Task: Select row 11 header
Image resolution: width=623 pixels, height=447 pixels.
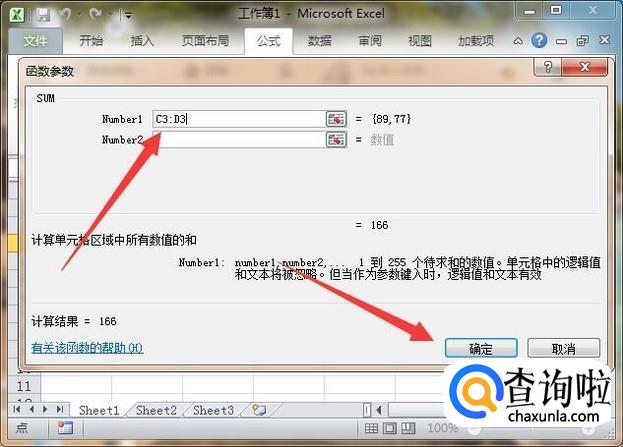Action: tap(23, 386)
